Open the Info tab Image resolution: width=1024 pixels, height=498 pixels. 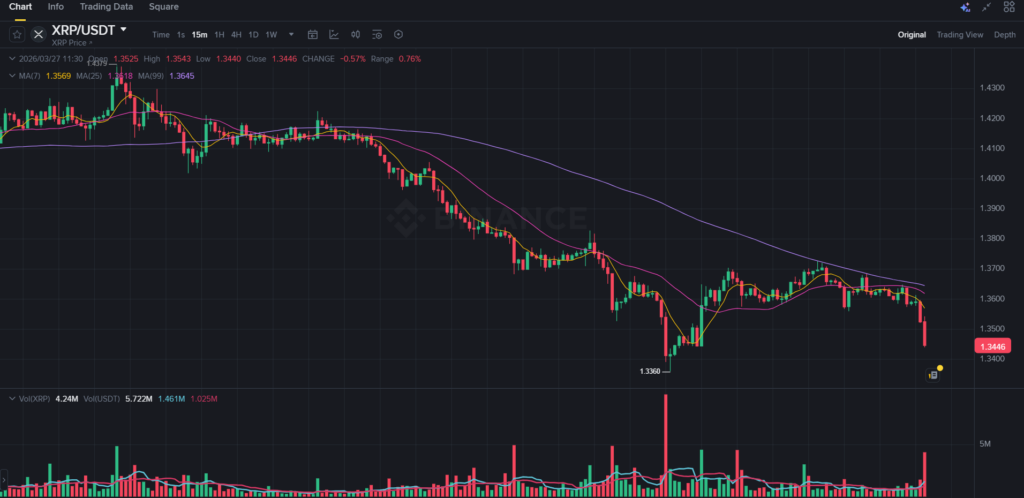tap(56, 7)
